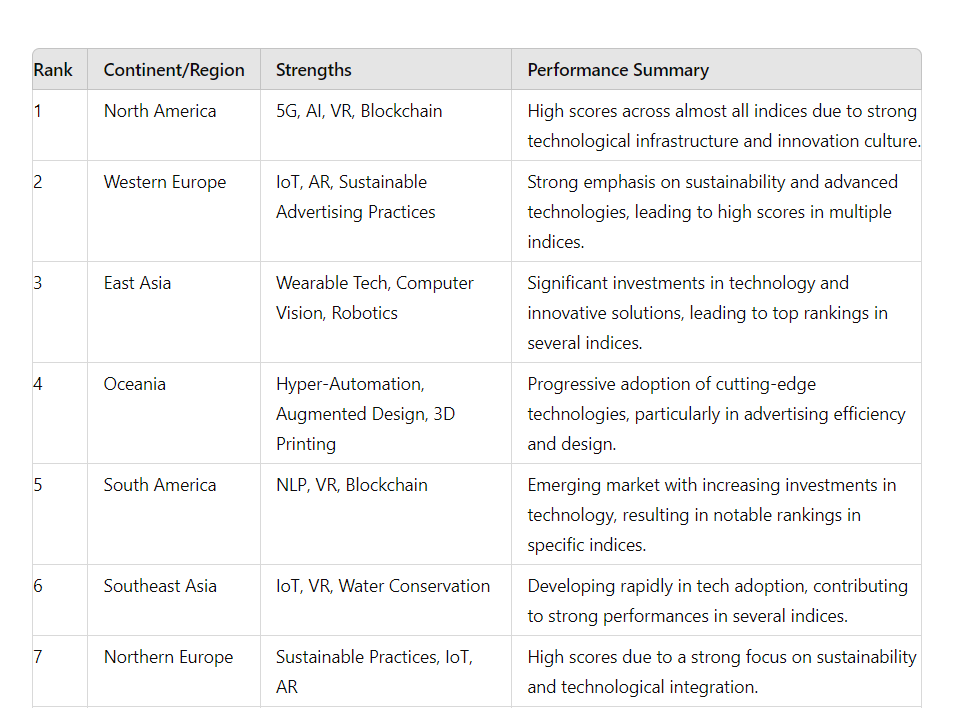Click the '5G, AI, VR, Blockchain' strengths cell

click(385, 125)
